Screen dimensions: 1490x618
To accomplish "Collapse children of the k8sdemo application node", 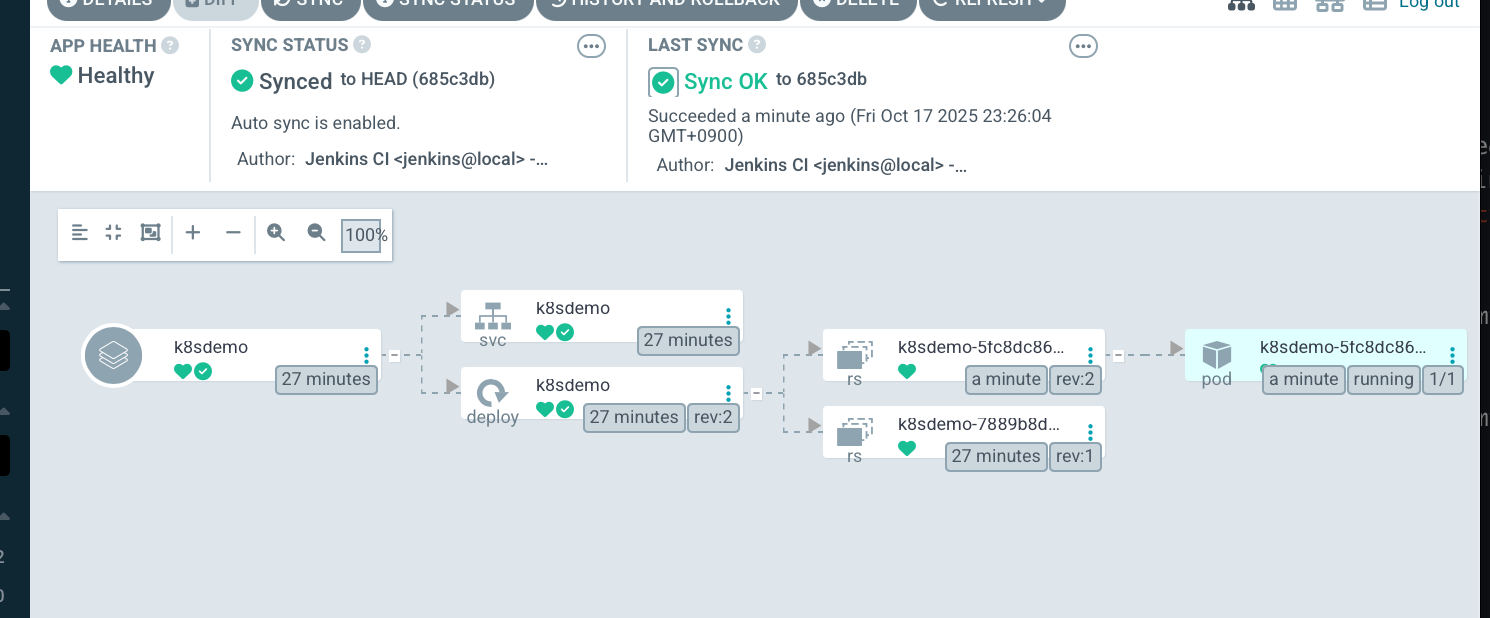I will 394,355.
